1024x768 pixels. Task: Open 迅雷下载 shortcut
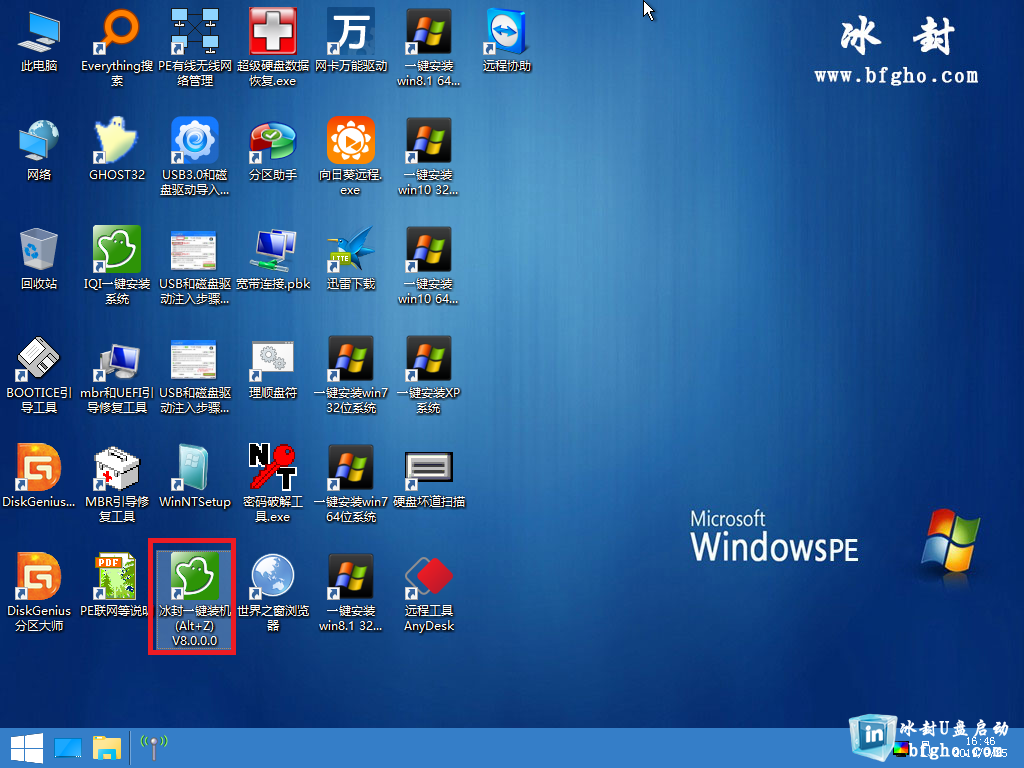coord(351,259)
